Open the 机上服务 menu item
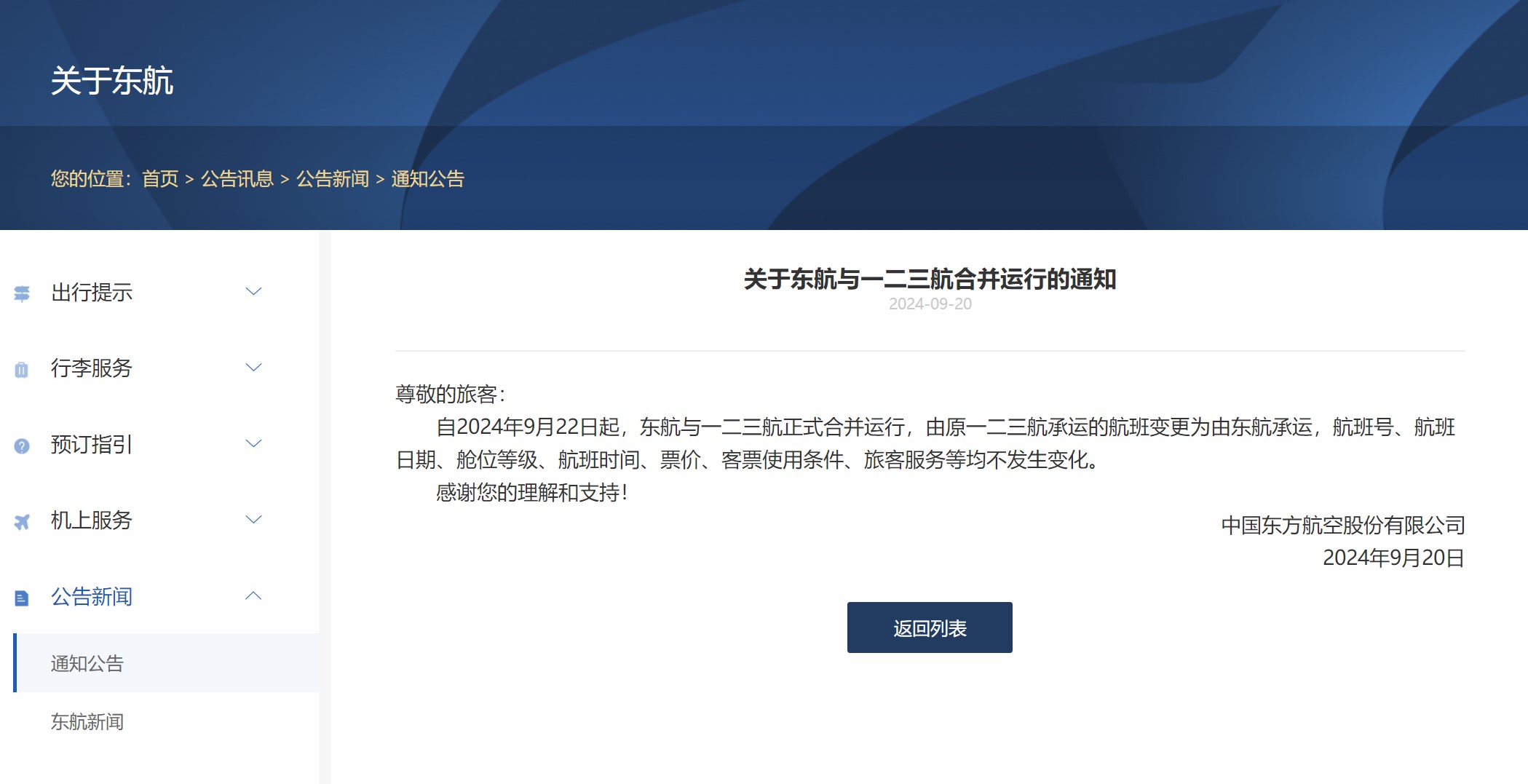Viewport: 1528px width, 784px height. [x=92, y=520]
